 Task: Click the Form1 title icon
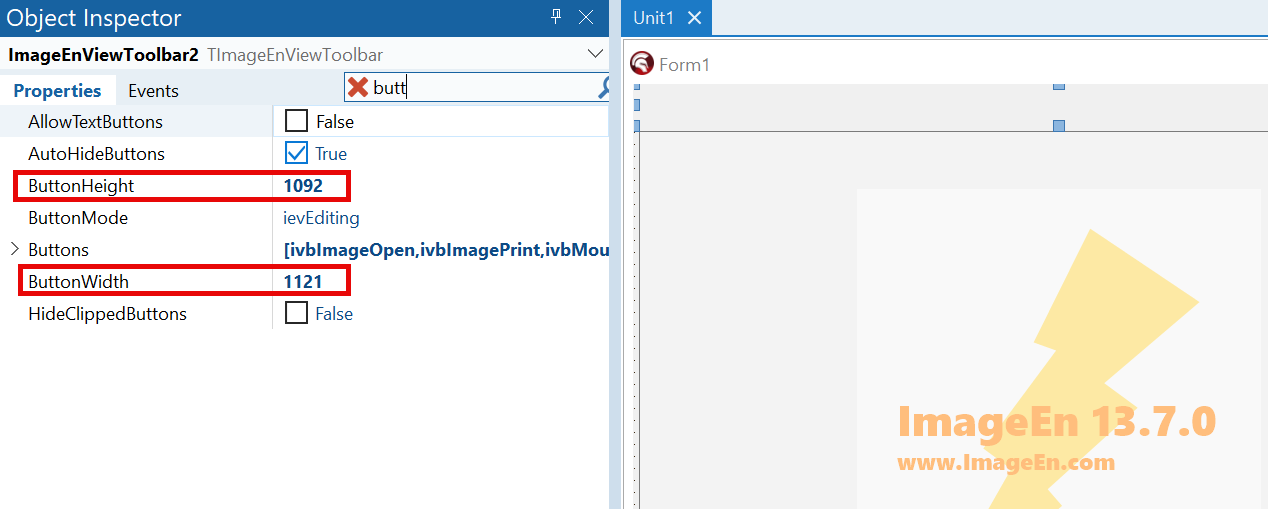[642, 64]
